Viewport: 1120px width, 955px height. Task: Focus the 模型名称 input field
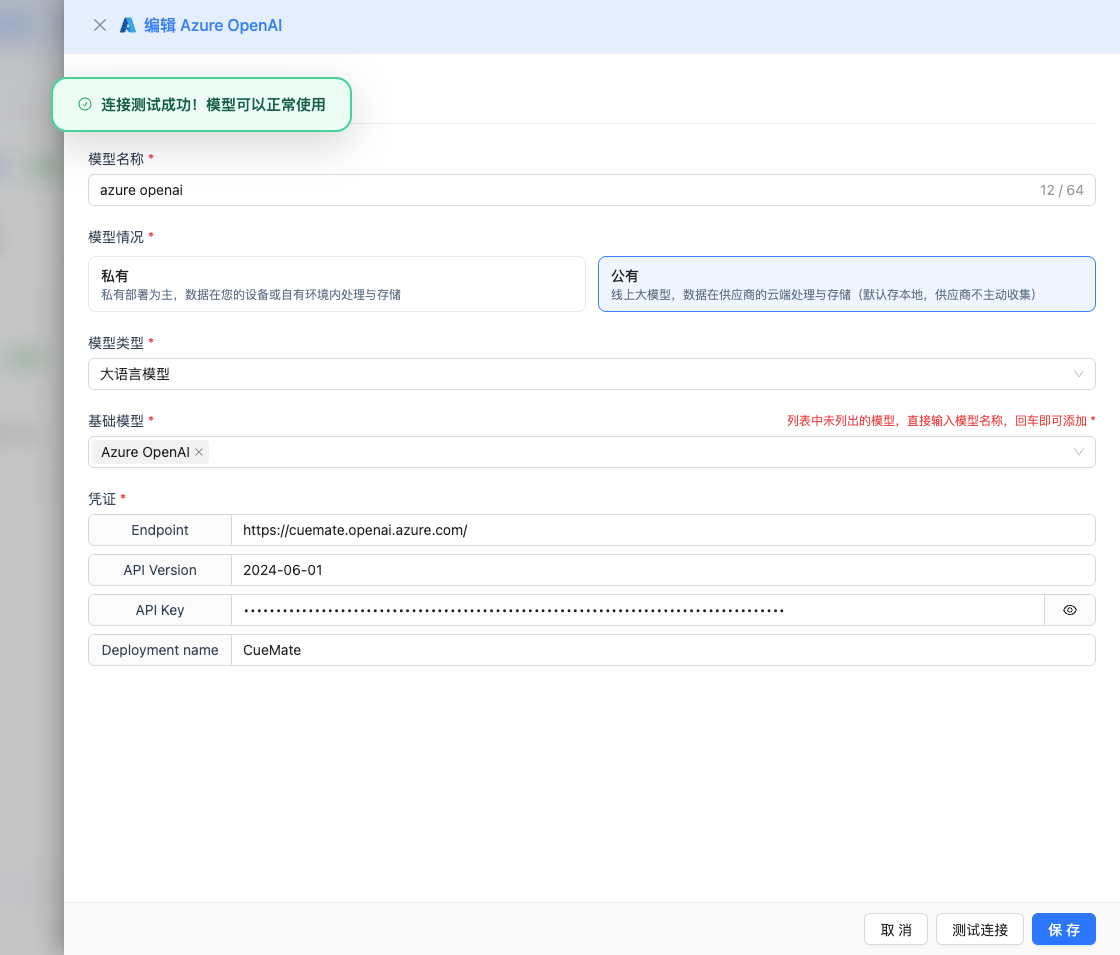pyautogui.click(x=560, y=190)
